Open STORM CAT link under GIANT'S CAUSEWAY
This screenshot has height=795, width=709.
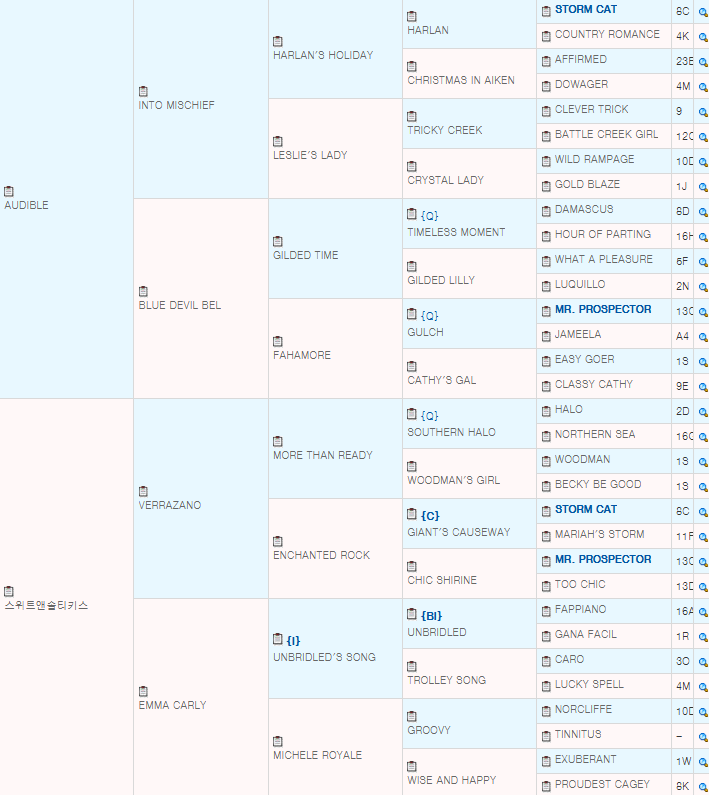pyautogui.click(x=586, y=509)
